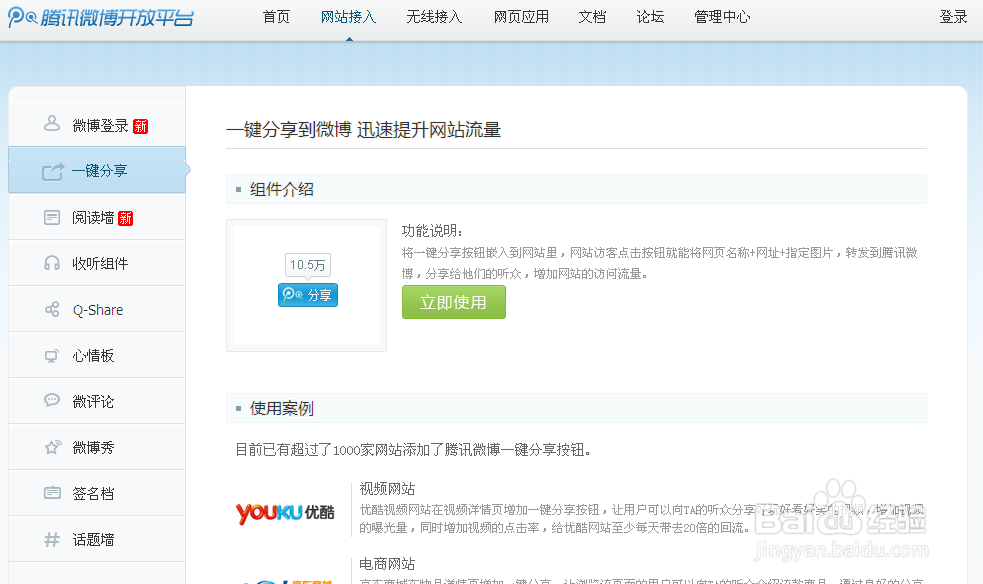Click the sentence 目前已有超过了1000家网站添加了腾讯微博一键分享按钮
The height and width of the screenshot is (584, 983).
click(x=413, y=450)
